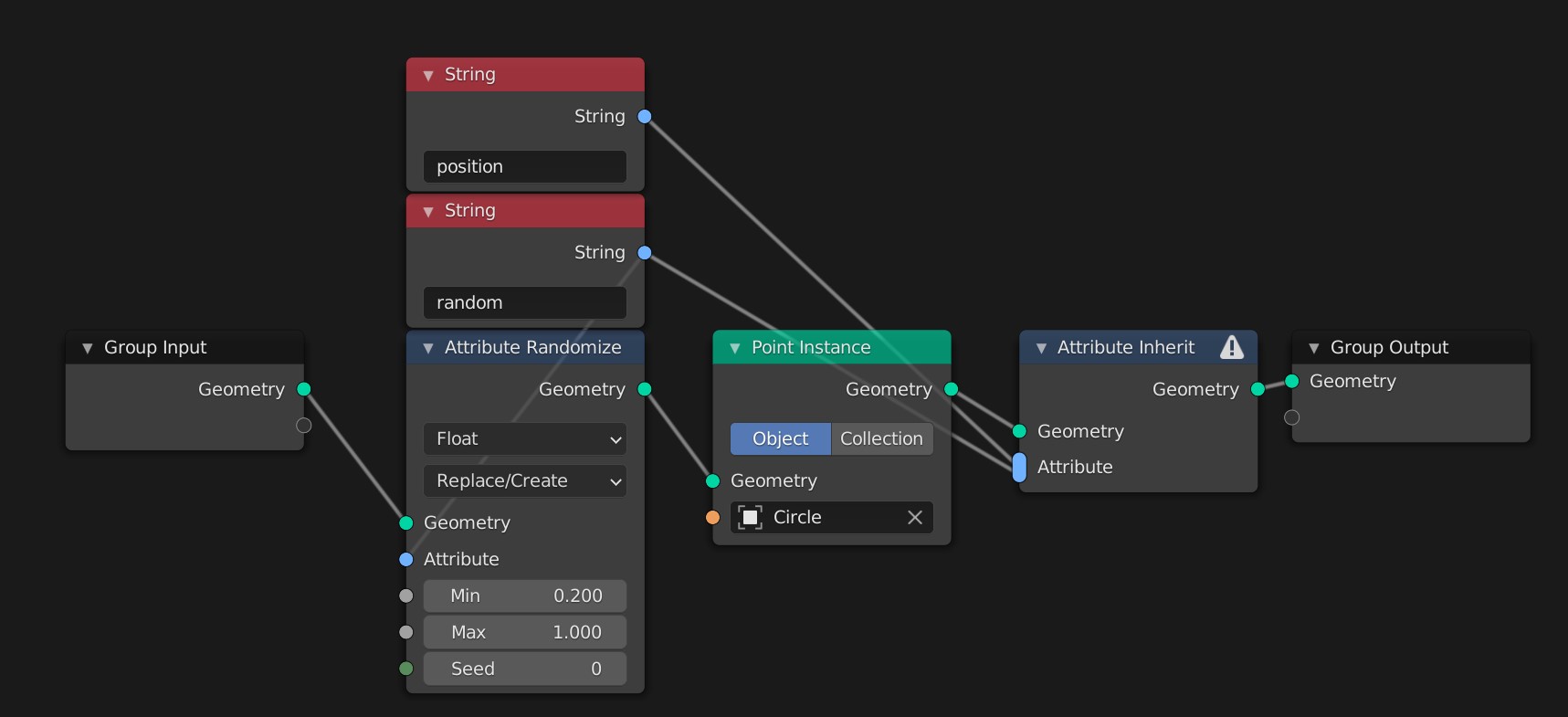Click the orange object socket on Point Instance
The image size is (1568, 717).
713,517
